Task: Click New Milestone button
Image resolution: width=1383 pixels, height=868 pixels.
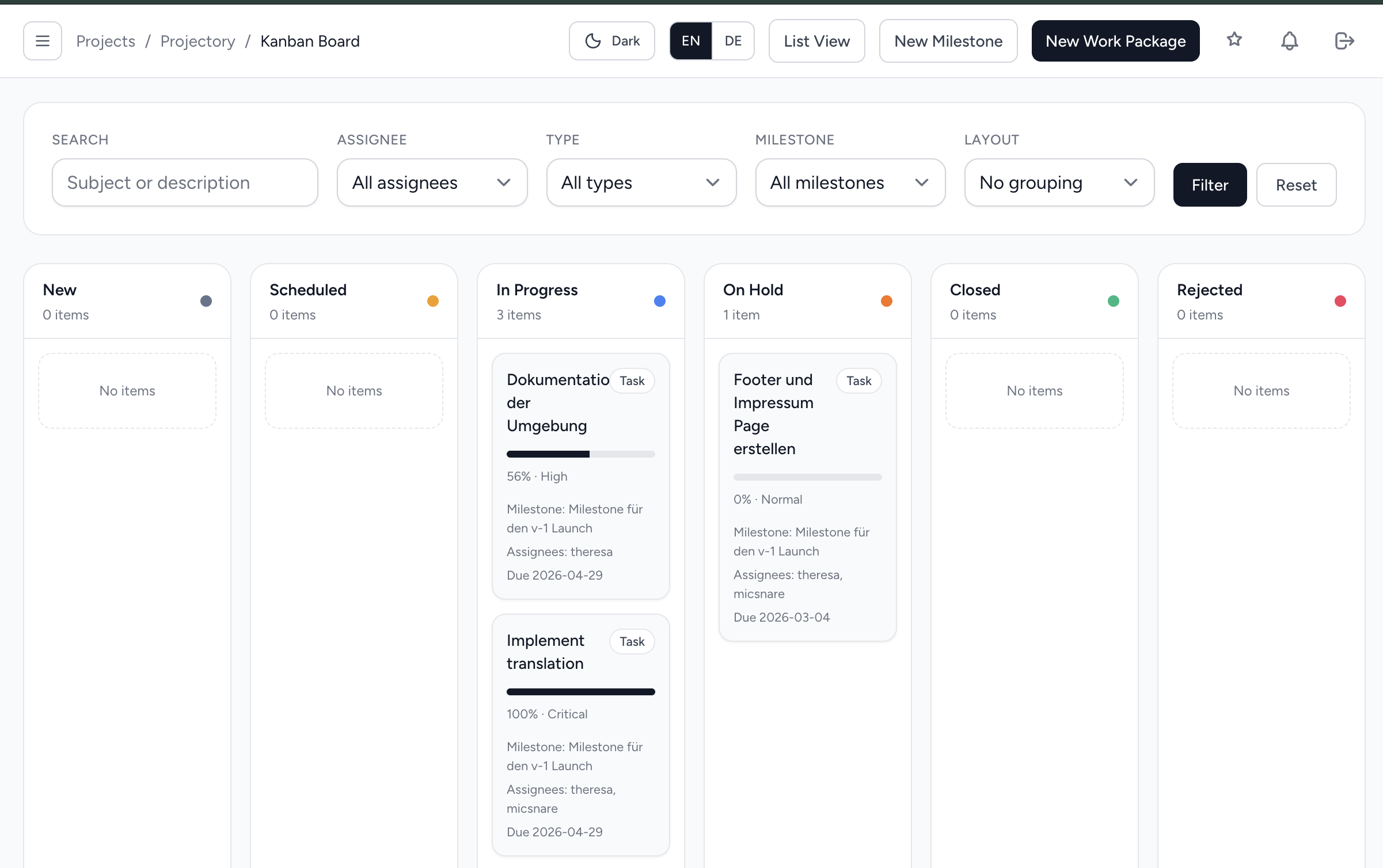Action: click(948, 41)
